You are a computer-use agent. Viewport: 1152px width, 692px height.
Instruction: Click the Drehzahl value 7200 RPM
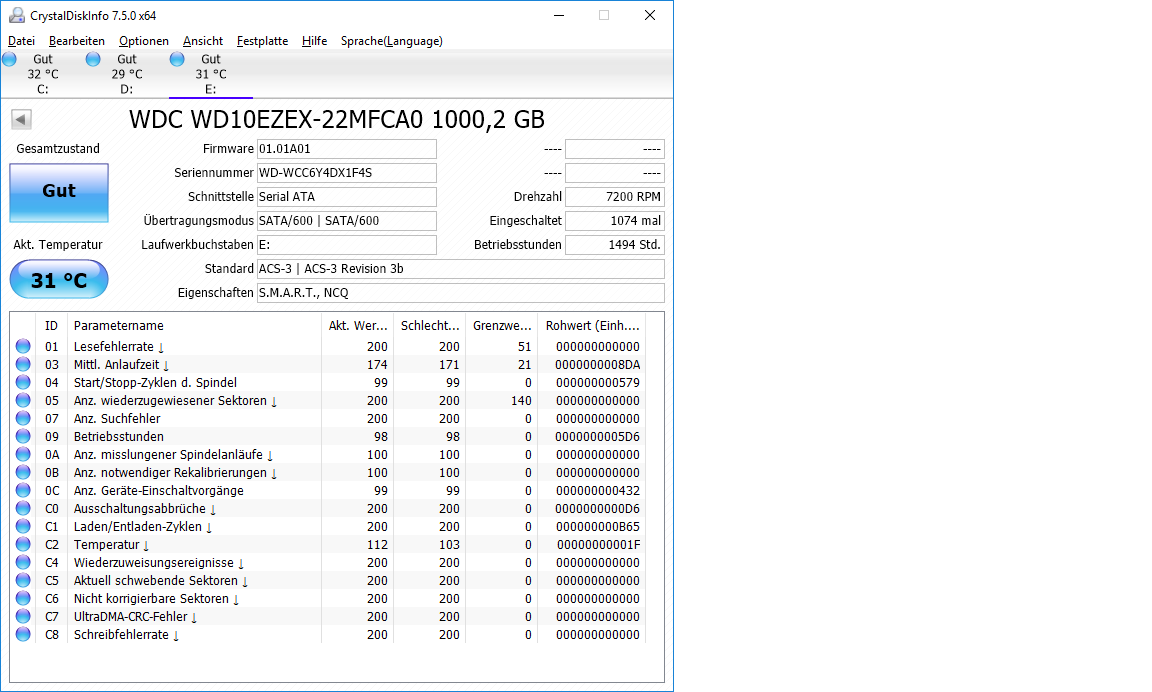pyautogui.click(x=615, y=197)
